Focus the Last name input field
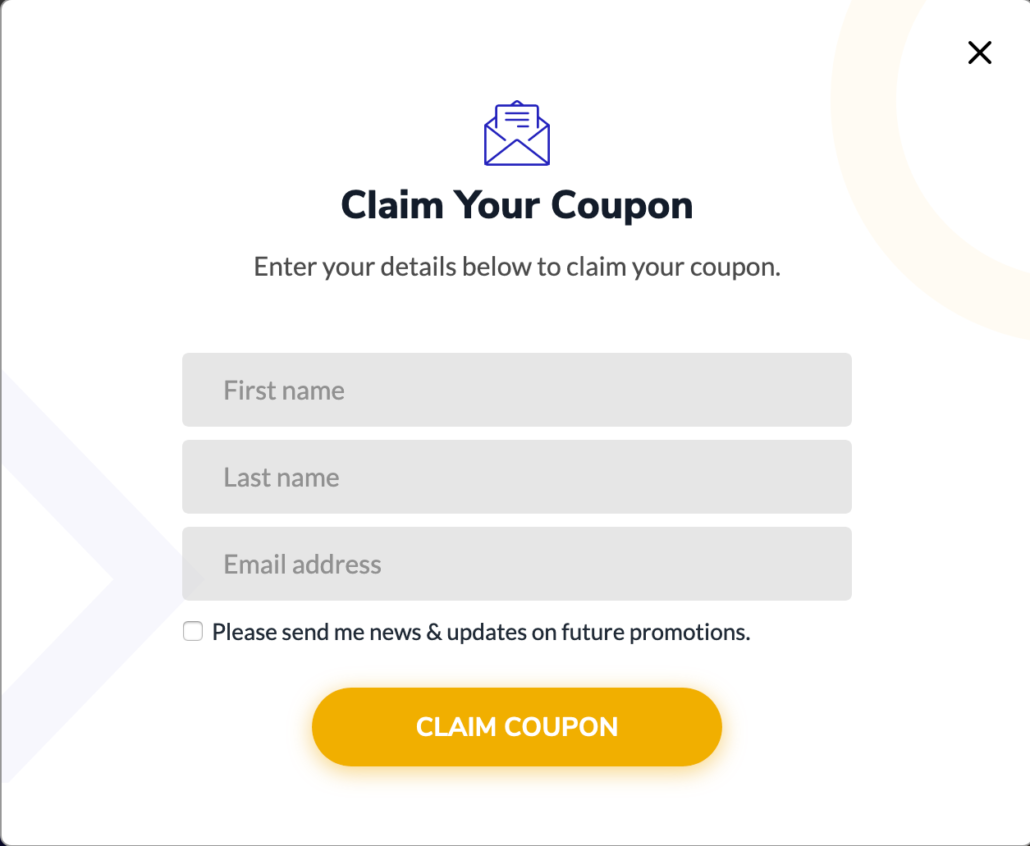The image size is (1030, 846). 517,477
